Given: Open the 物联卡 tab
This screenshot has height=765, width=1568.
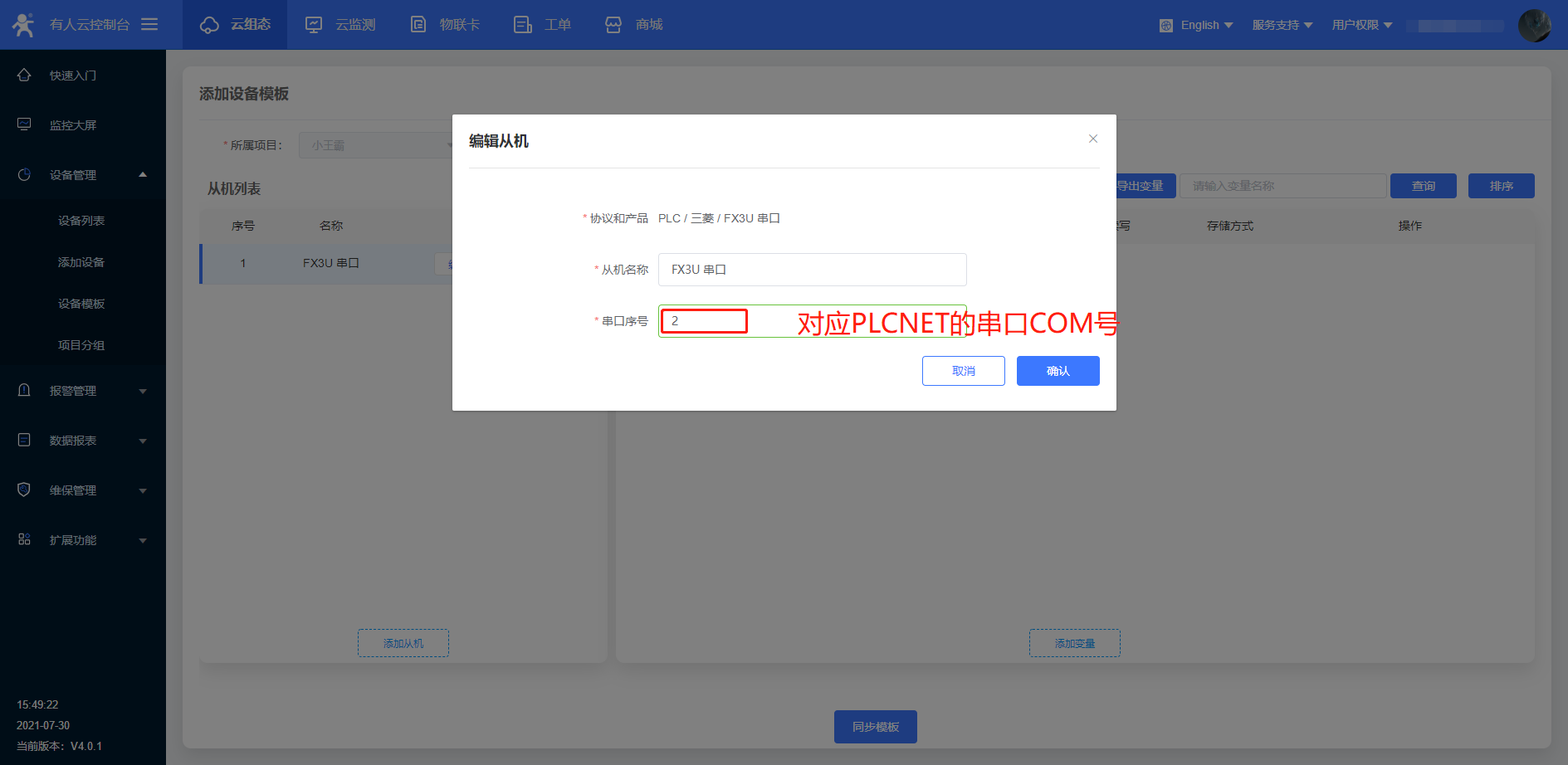Looking at the screenshot, I should [x=446, y=25].
